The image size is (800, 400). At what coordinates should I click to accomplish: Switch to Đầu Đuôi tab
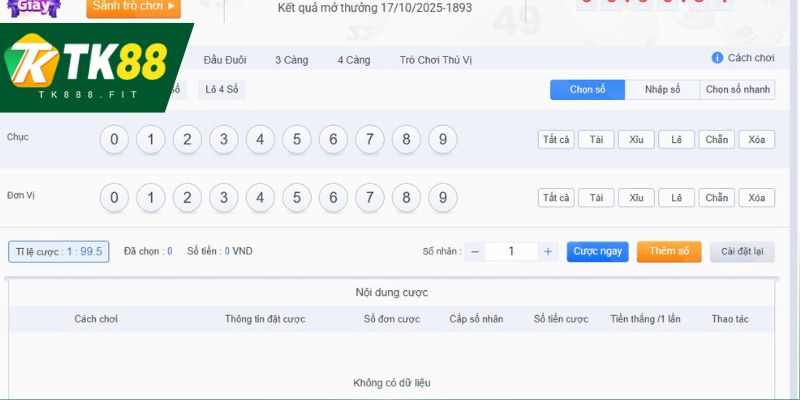coord(225,60)
